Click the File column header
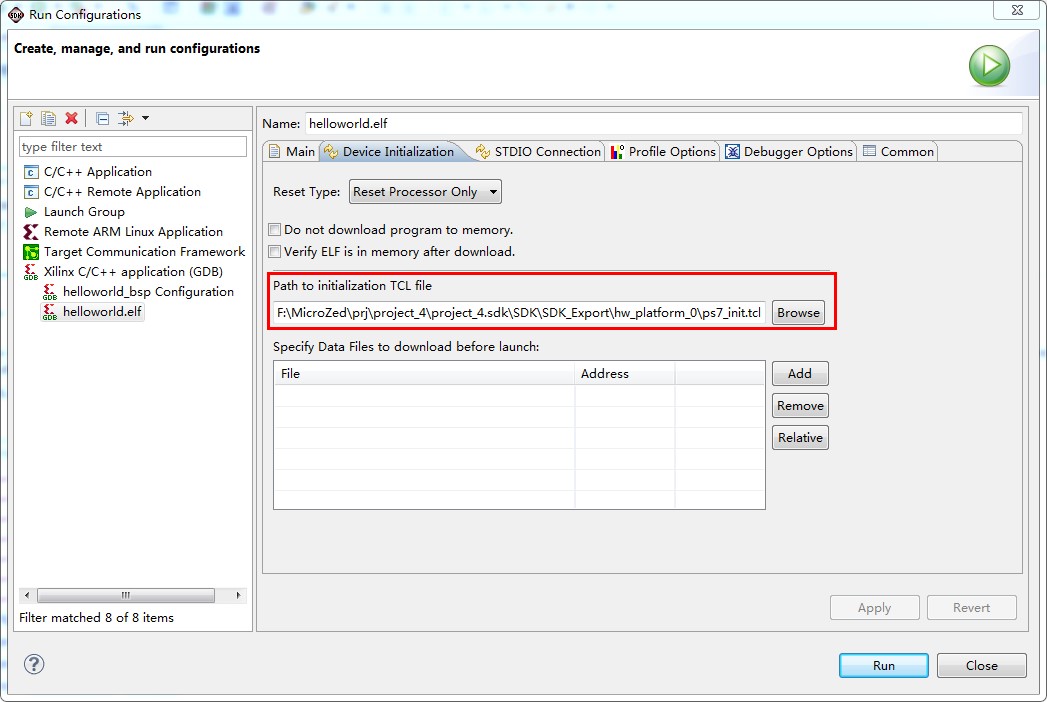The image size is (1047, 702). (424, 373)
